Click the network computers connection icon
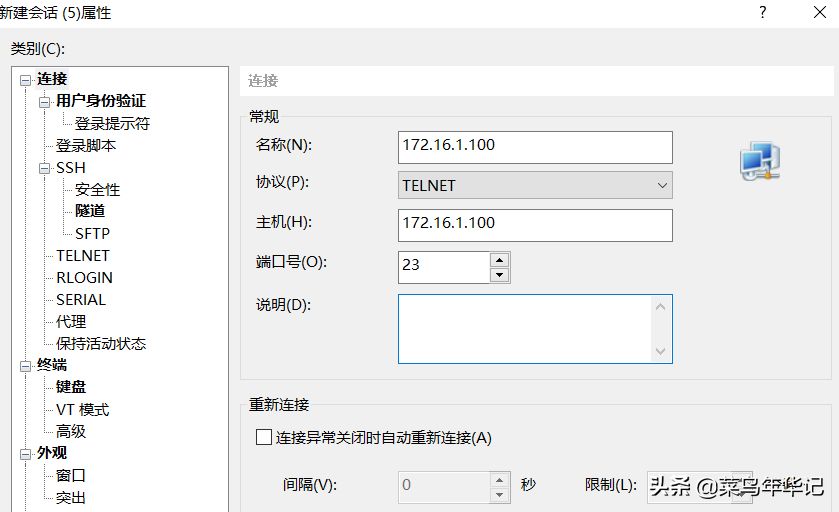Viewport: 839px width, 512px height. [759, 161]
